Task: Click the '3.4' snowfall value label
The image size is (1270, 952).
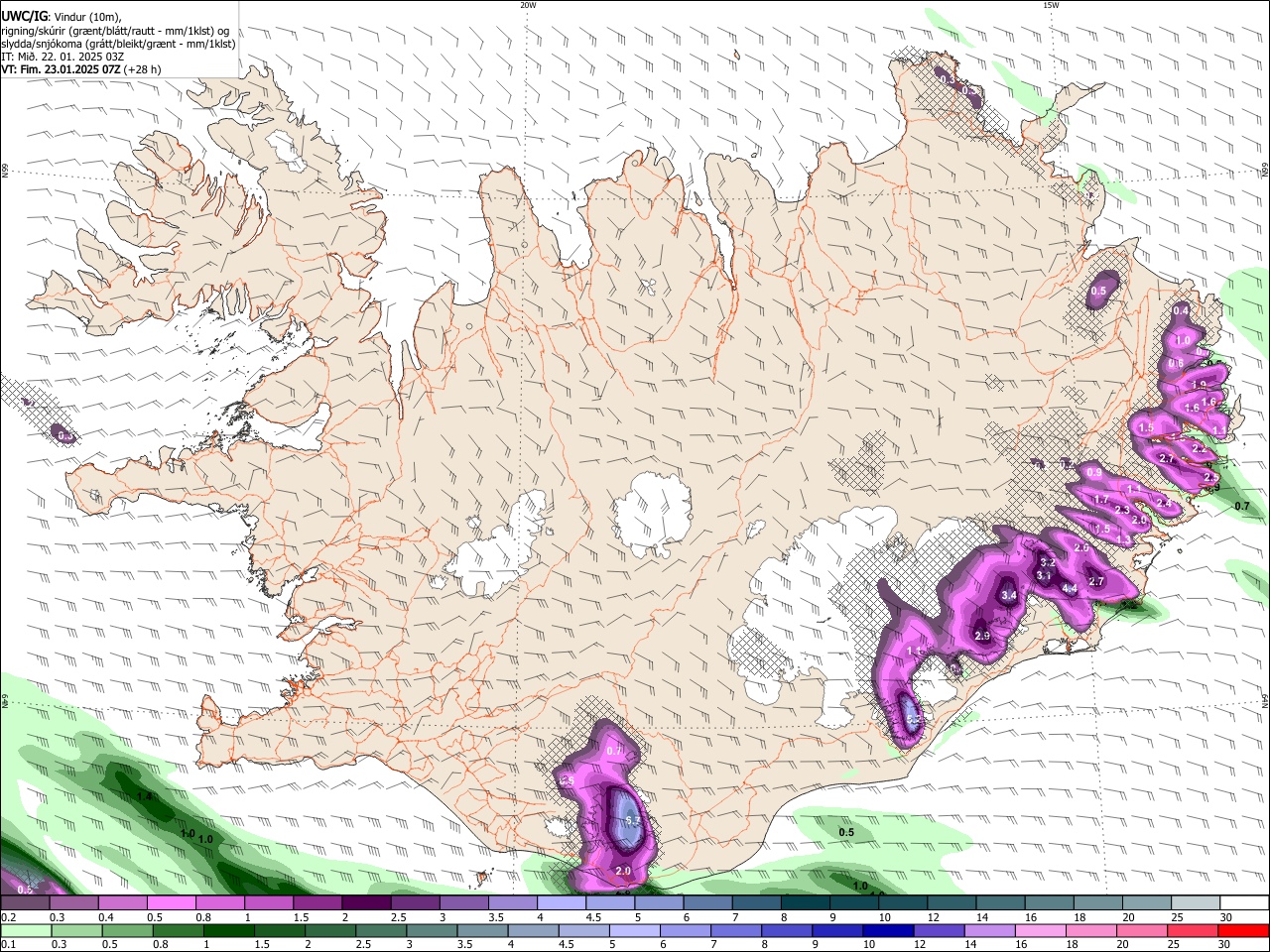Action: (1010, 595)
